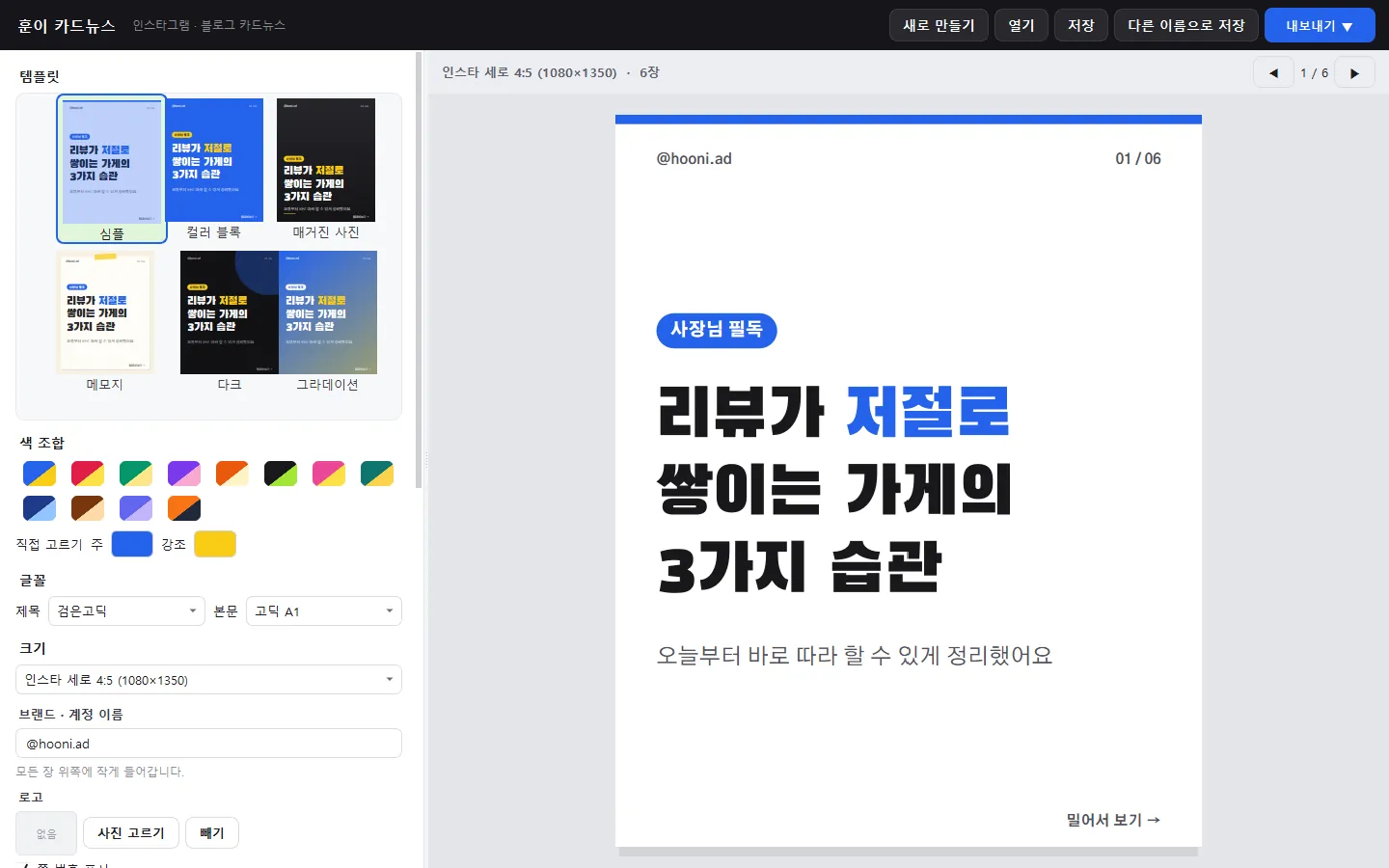This screenshot has width=1389, height=868.
Task: Open the 내보내기 export dropdown
Action: click(1320, 26)
